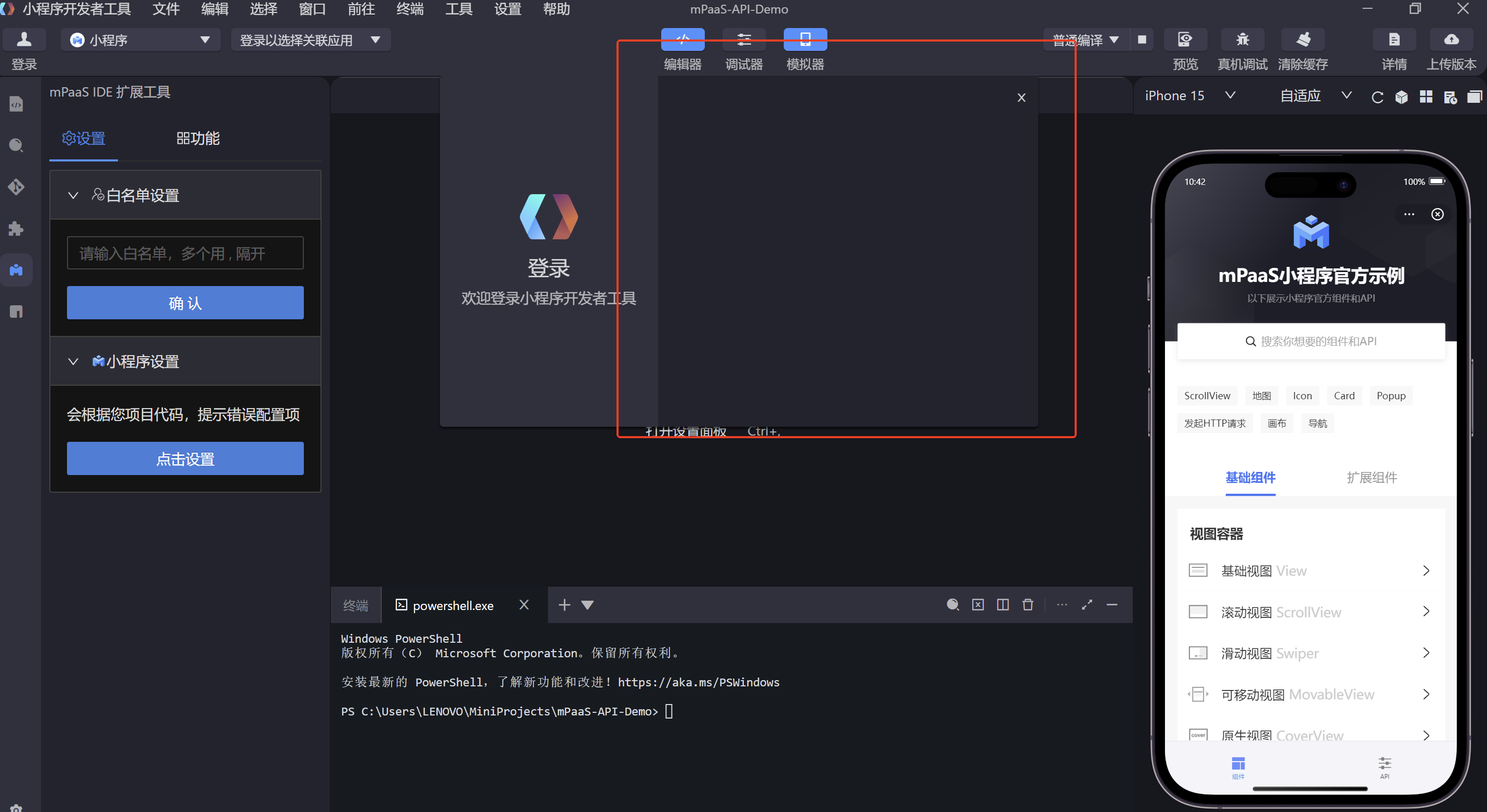
Task: Open the git source control sidebar icon
Action: point(16,187)
